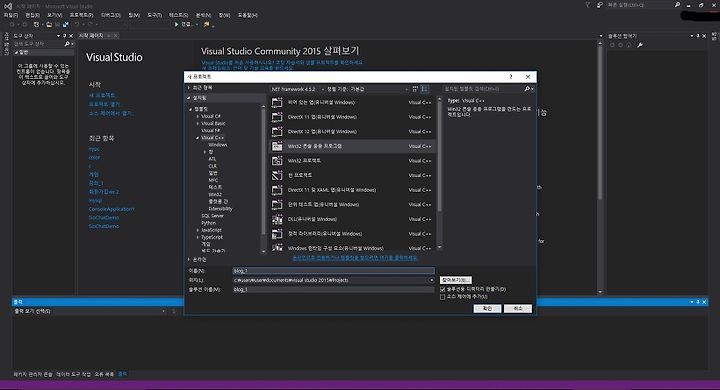Screen dimensions: 720x390
Task: Toggle create directory for solution checkbox
Action: click(443, 289)
